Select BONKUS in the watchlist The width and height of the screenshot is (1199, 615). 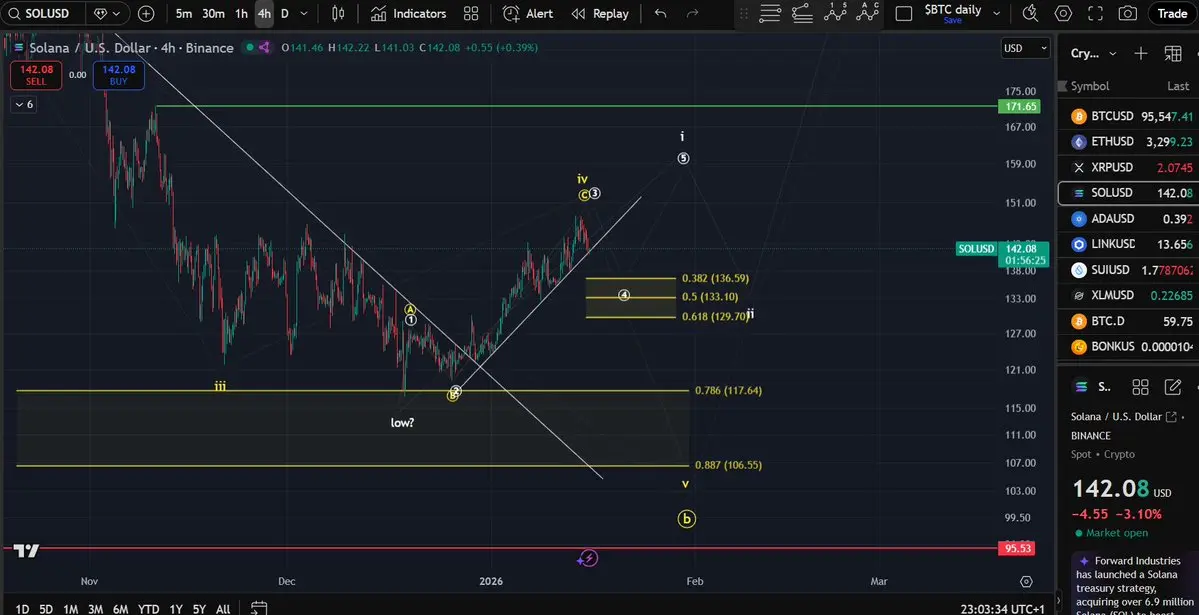click(1128, 347)
